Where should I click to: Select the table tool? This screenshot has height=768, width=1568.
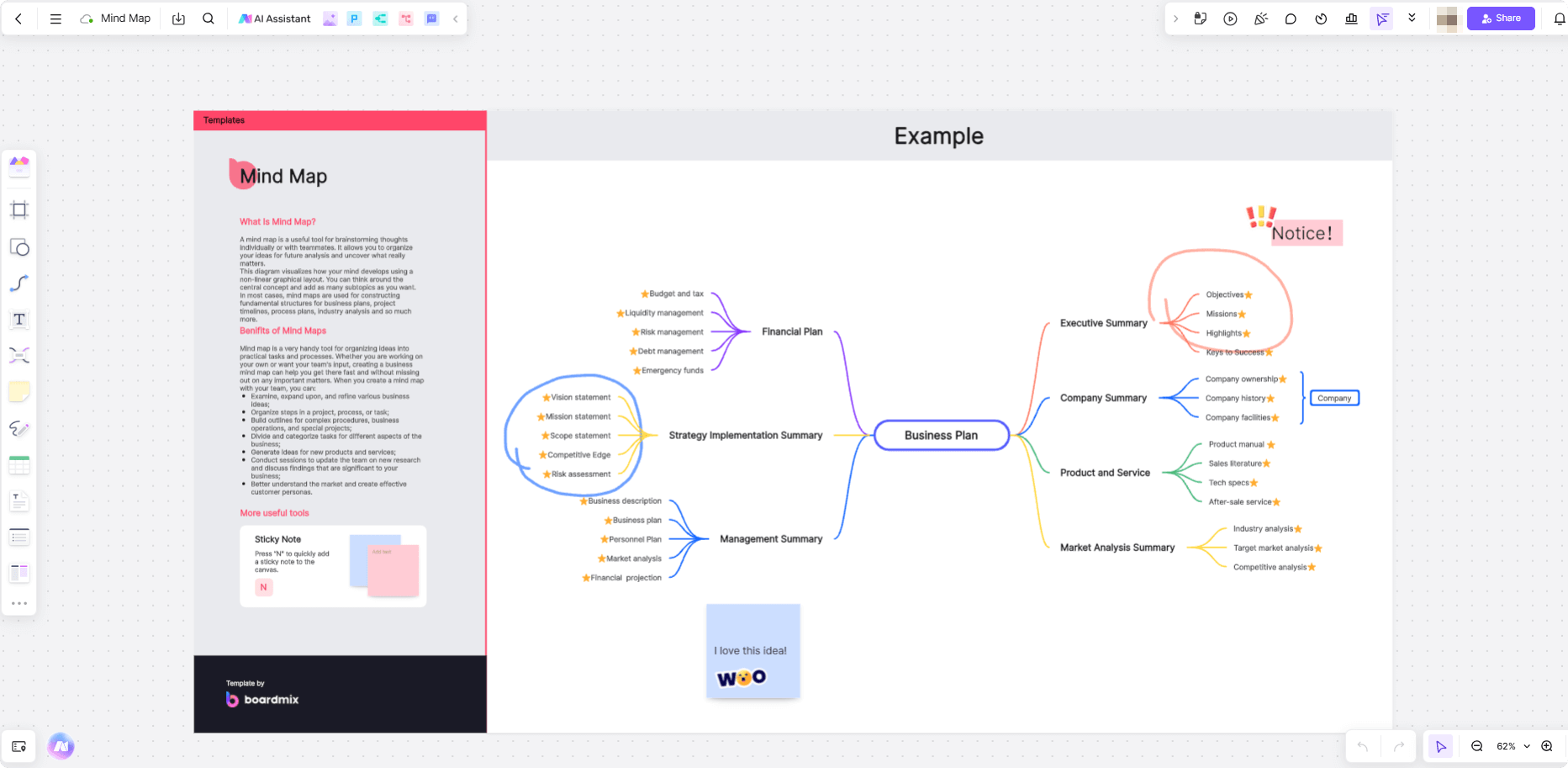tap(19, 465)
